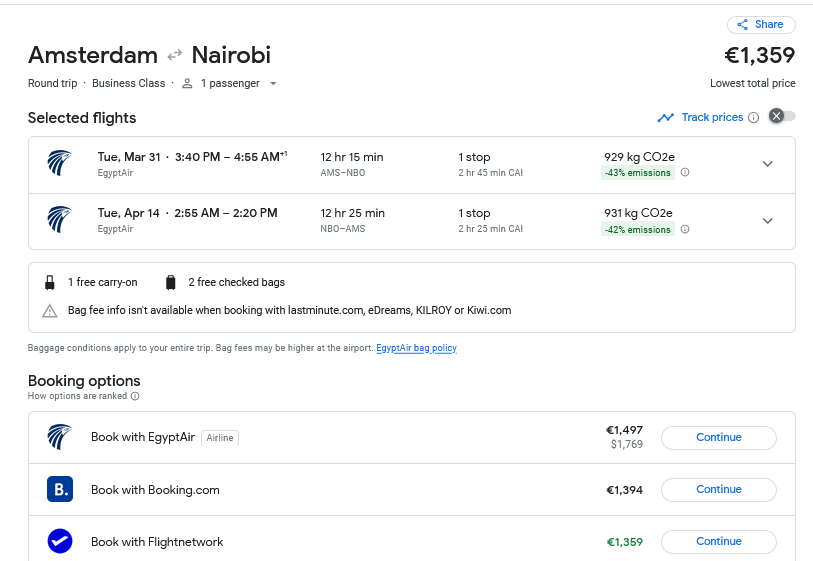Expand the Apr 14 return flight details
This screenshot has width=813, height=561.
click(767, 221)
